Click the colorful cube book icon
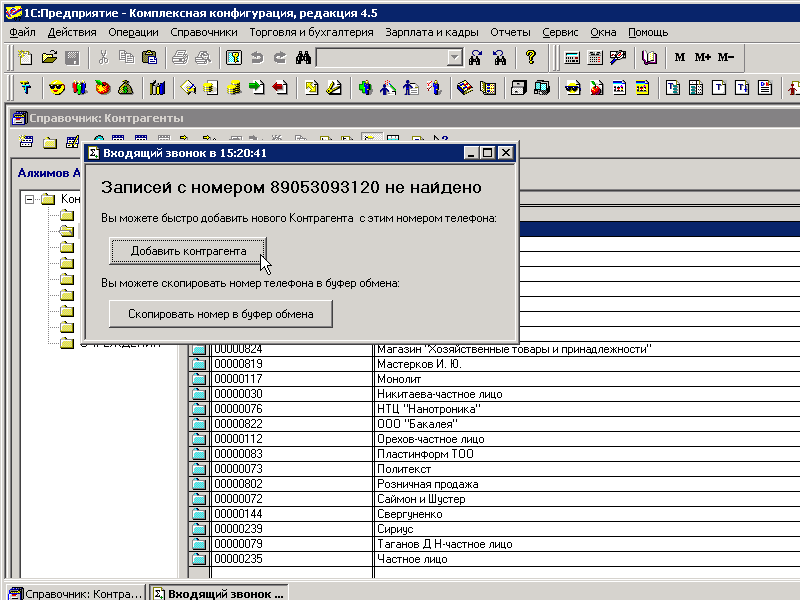The width and height of the screenshot is (800, 600). point(465,88)
